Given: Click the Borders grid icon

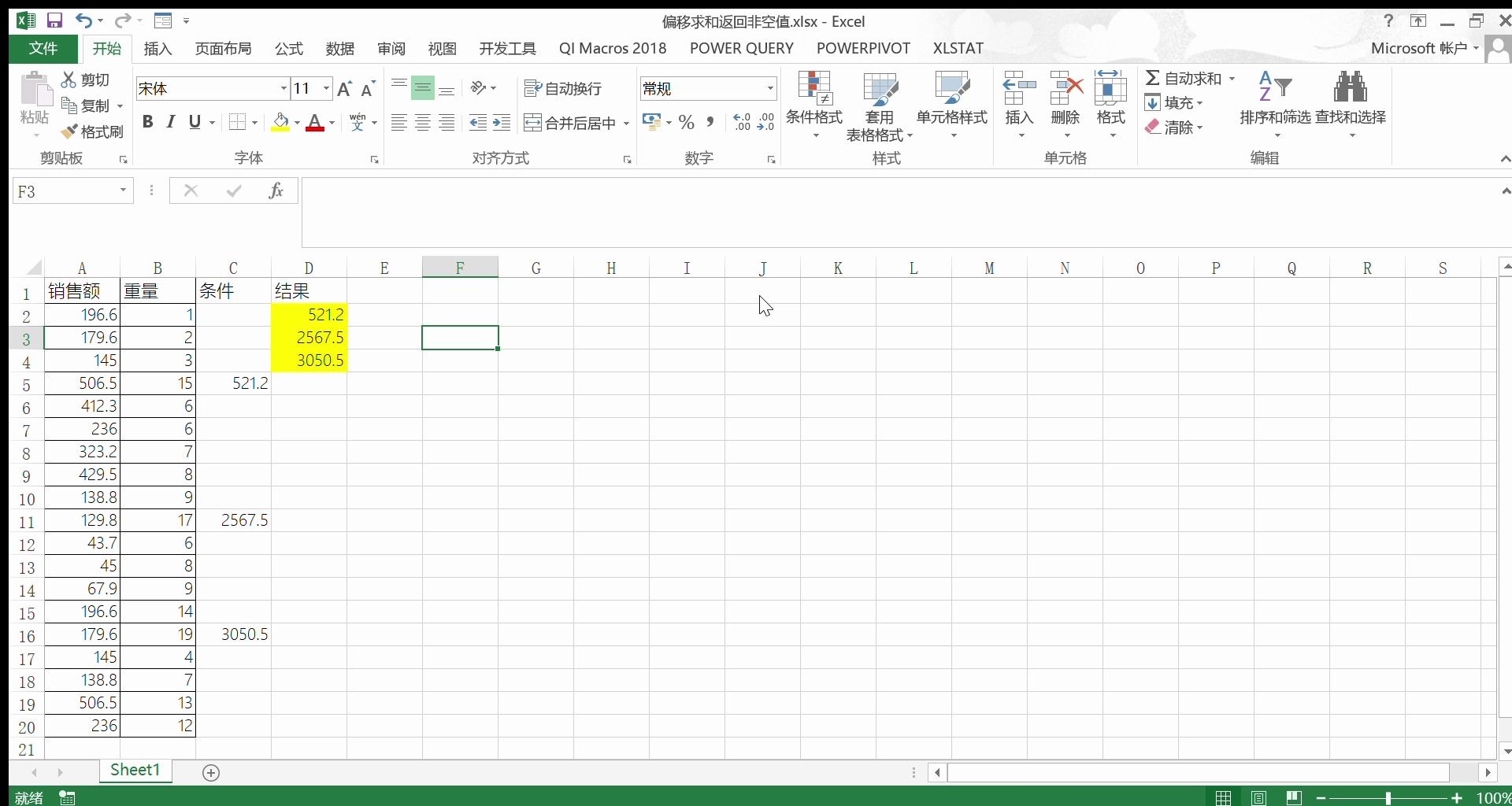Looking at the screenshot, I should pos(237,122).
